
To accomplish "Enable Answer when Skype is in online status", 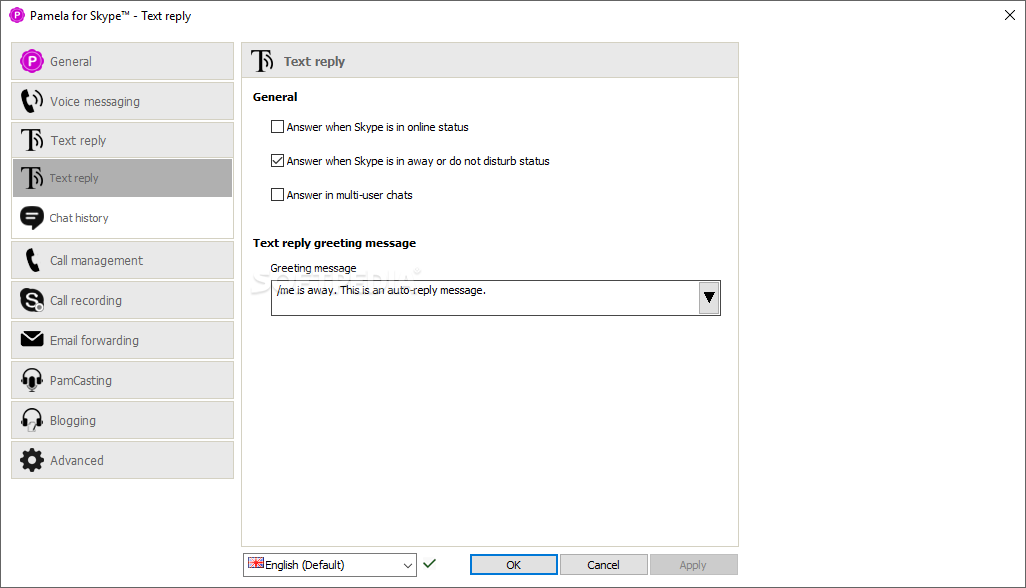I will [277, 127].
